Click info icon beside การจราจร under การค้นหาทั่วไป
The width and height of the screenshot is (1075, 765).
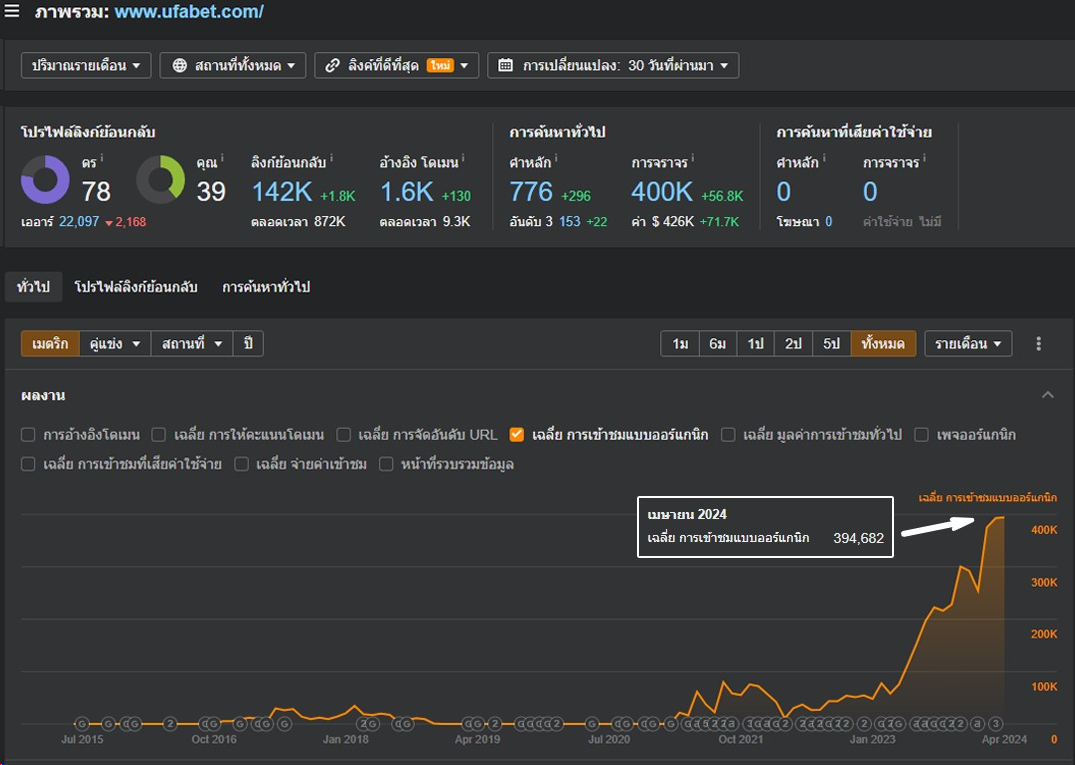coord(692,159)
